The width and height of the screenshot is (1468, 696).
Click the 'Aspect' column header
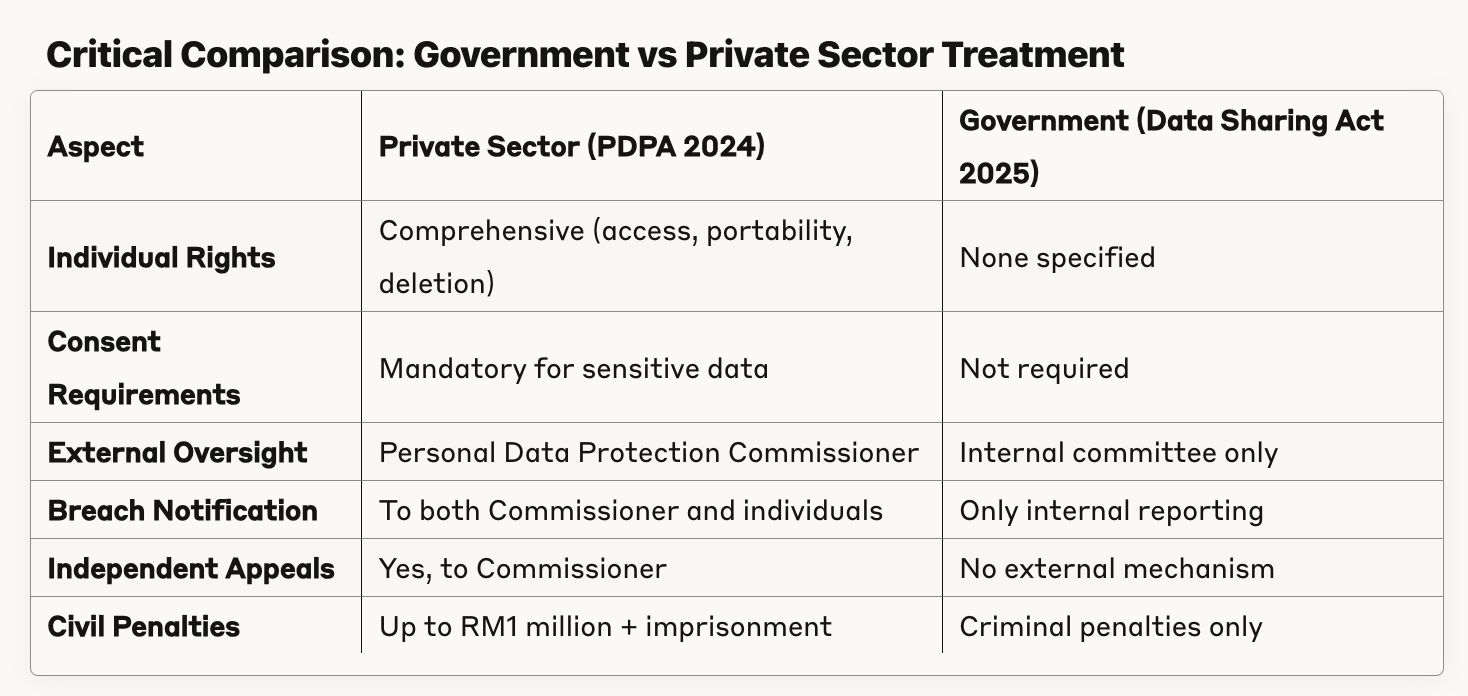pyautogui.click(x=96, y=147)
